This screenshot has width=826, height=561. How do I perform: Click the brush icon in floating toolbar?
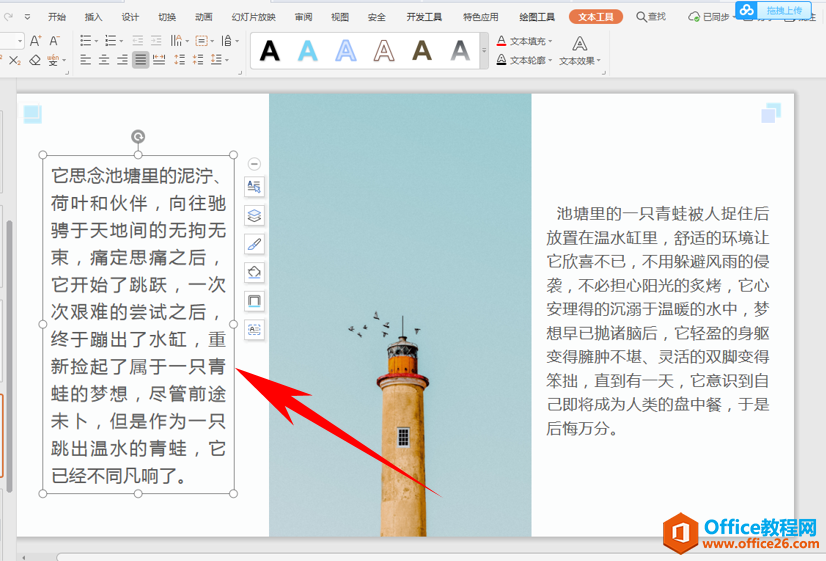click(254, 244)
